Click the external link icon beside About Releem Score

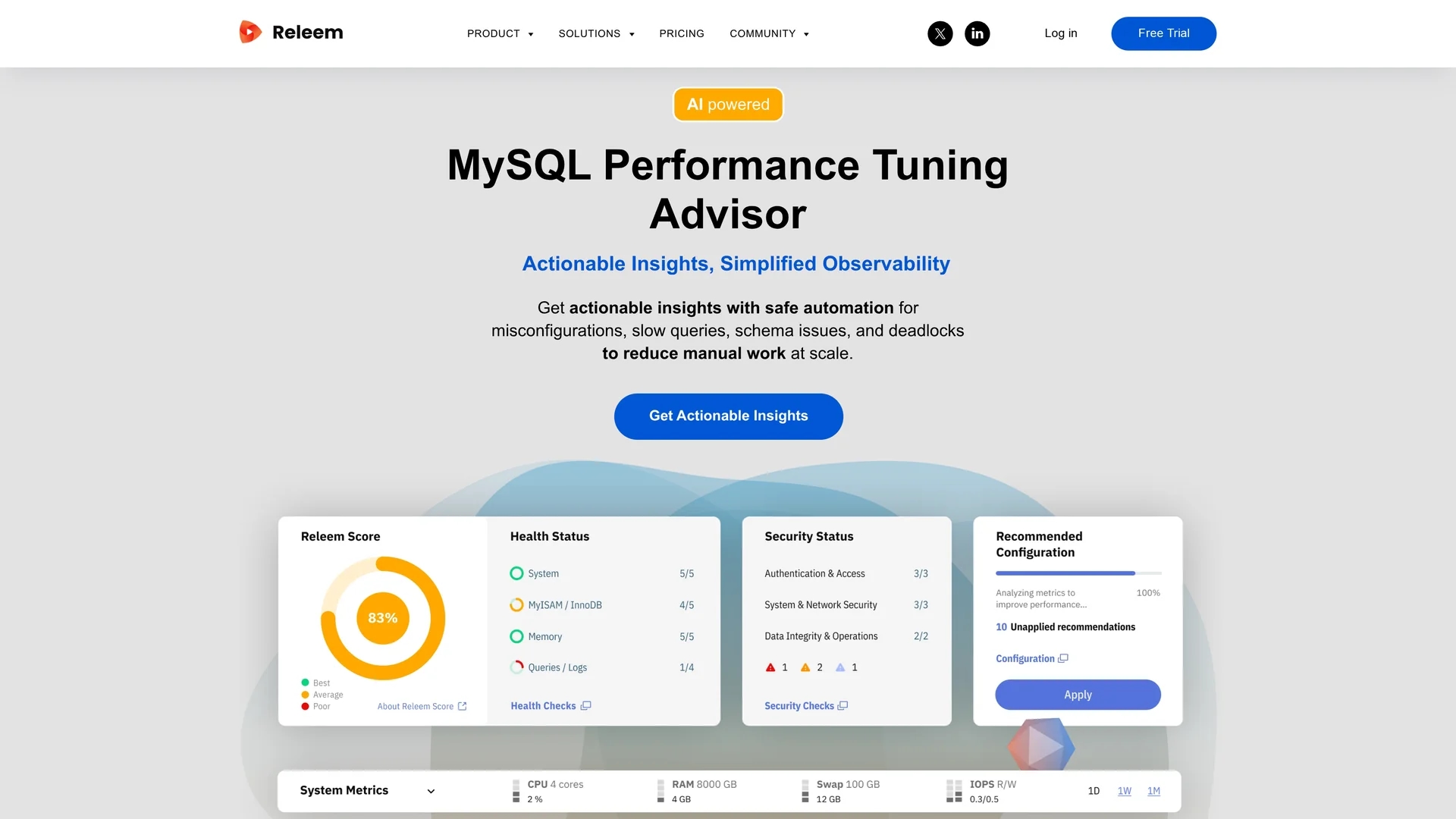click(x=463, y=706)
